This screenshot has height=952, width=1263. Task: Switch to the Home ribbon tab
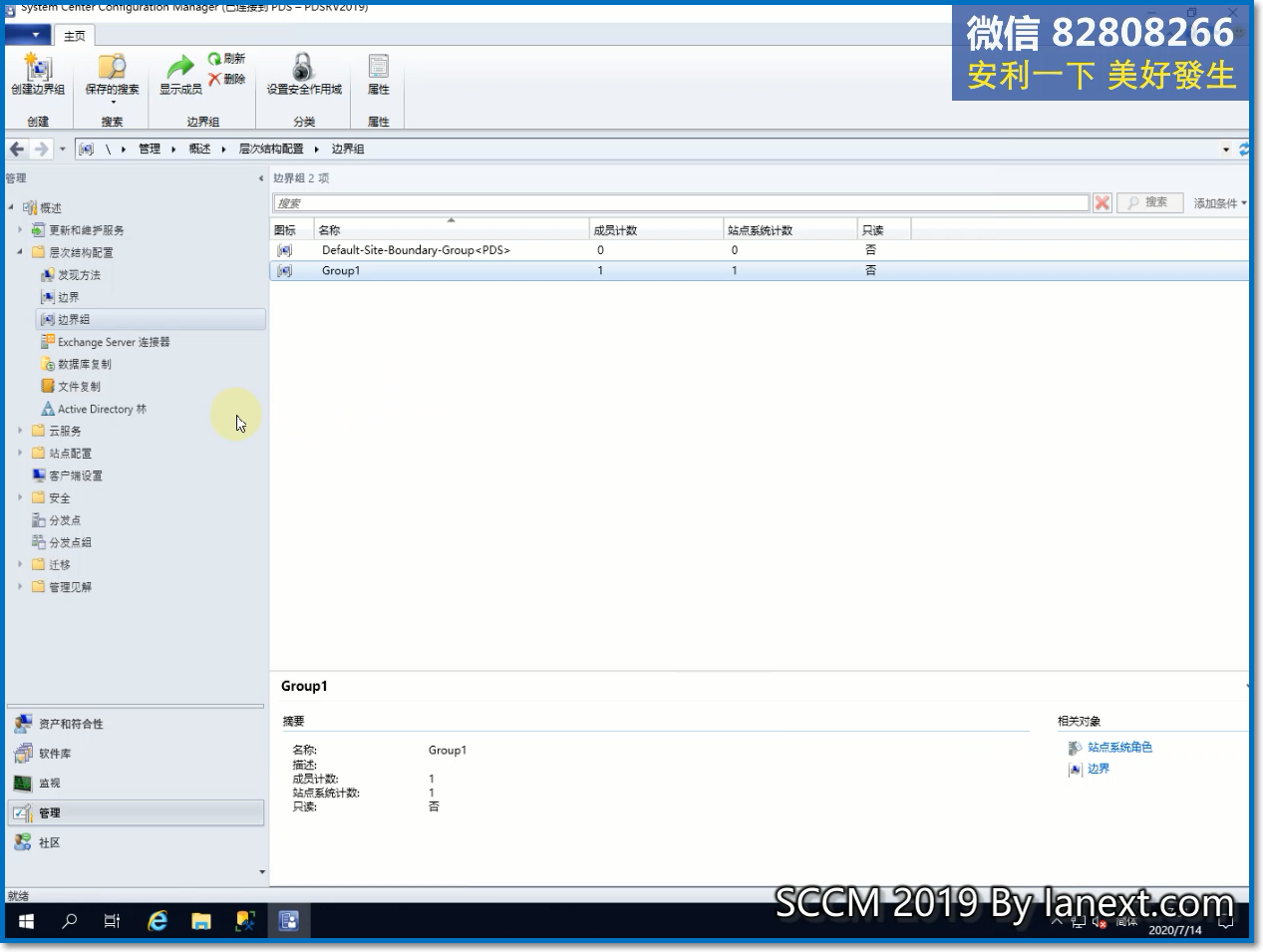click(x=75, y=36)
